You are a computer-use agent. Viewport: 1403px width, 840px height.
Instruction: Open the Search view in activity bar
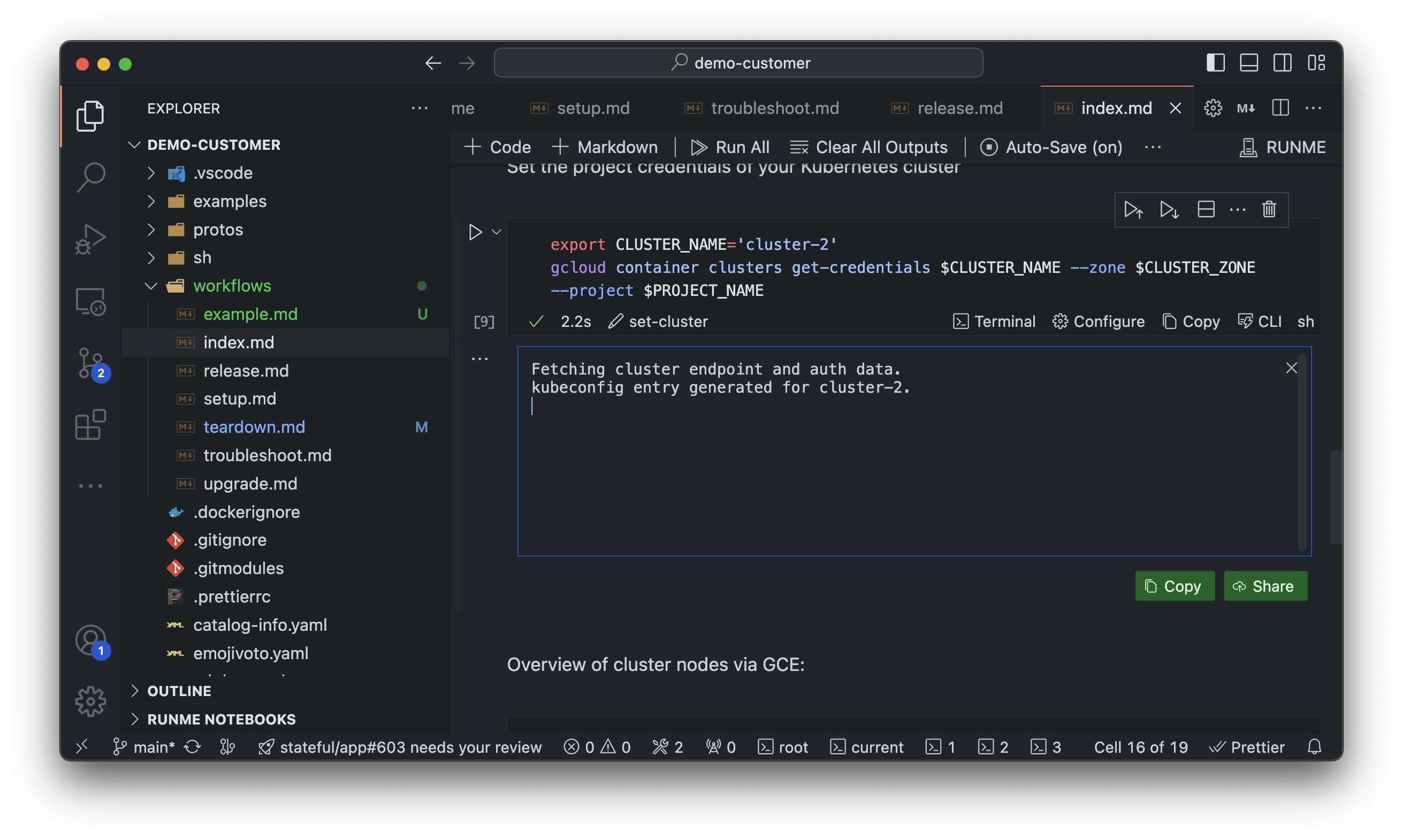[x=90, y=177]
